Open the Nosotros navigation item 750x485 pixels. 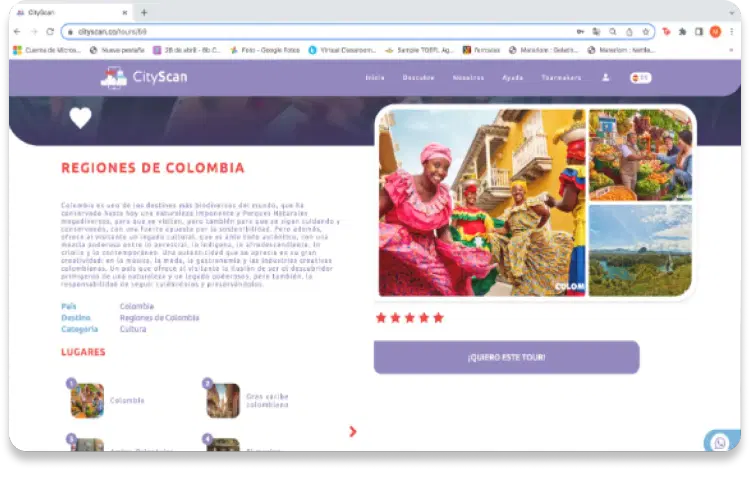[x=468, y=77]
